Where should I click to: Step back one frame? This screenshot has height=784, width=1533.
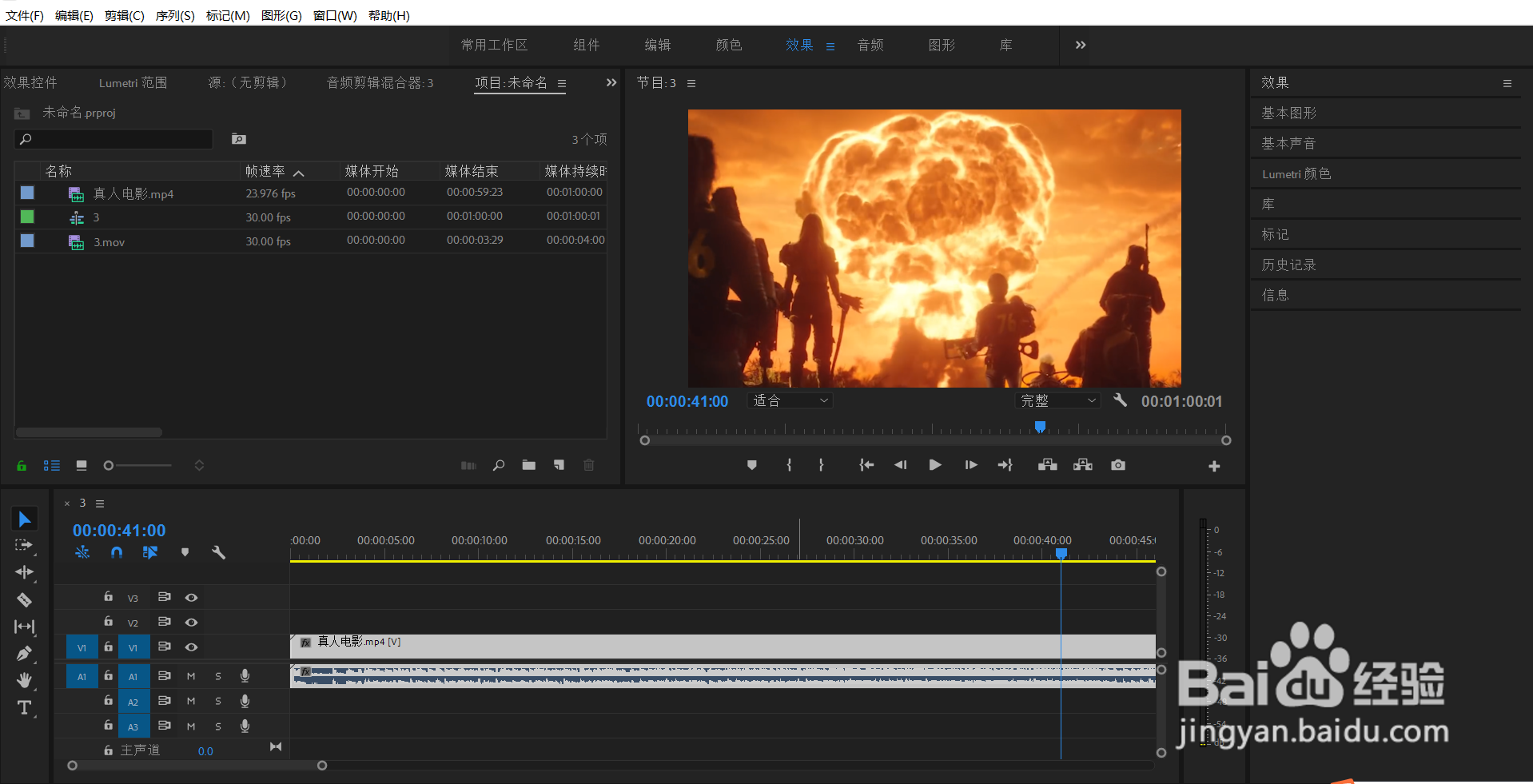pos(900,465)
